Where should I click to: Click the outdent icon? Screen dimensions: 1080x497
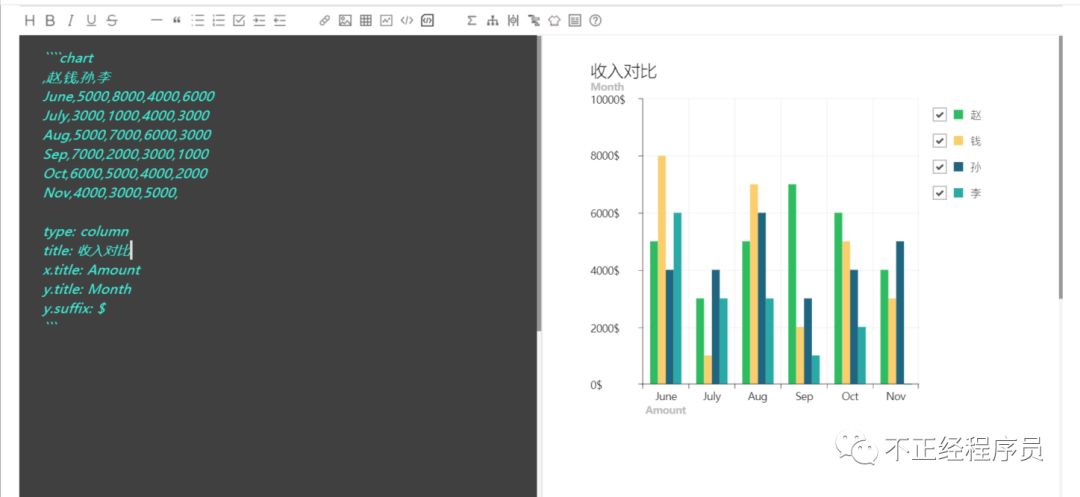click(280, 21)
